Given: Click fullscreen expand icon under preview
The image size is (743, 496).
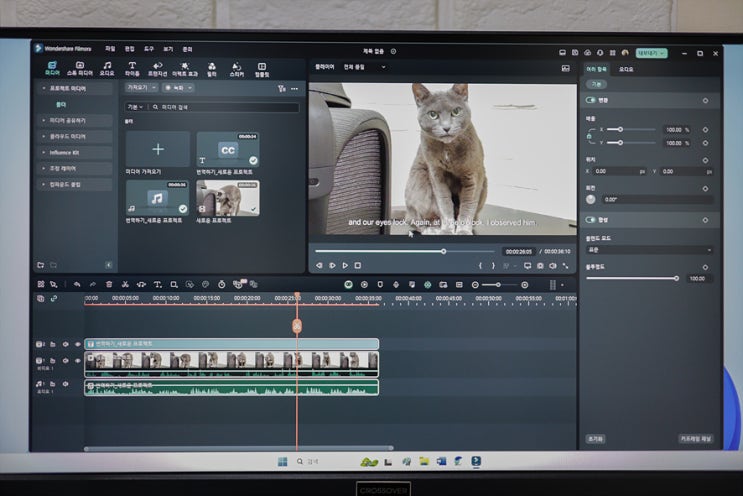Looking at the screenshot, I should (x=565, y=265).
